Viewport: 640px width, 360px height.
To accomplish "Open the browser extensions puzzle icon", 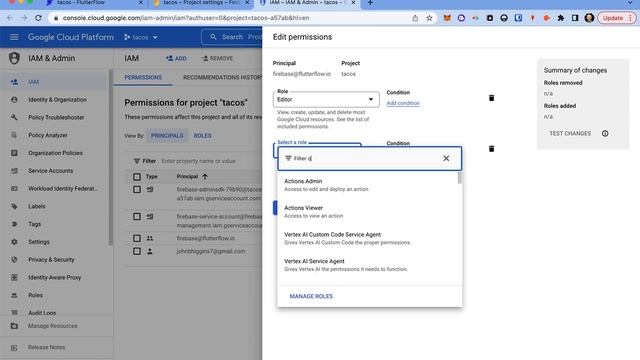I will point(561,18).
